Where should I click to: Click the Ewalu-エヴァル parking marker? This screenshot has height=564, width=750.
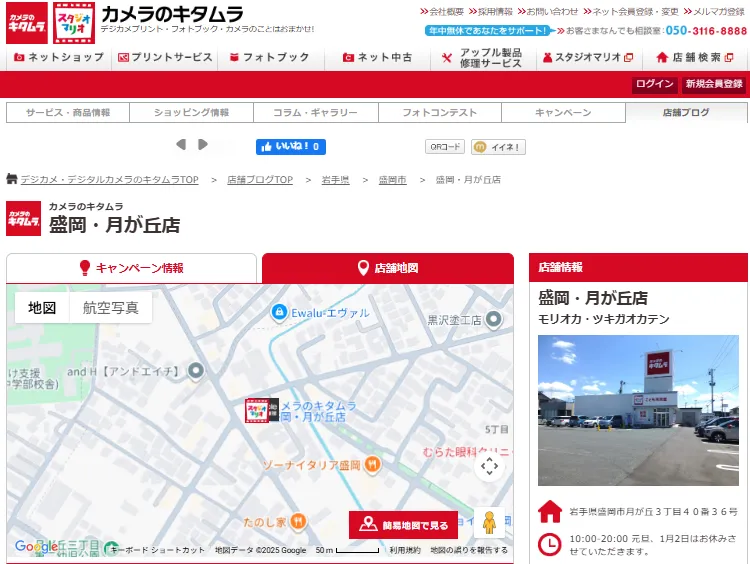pyautogui.click(x=279, y=312)
